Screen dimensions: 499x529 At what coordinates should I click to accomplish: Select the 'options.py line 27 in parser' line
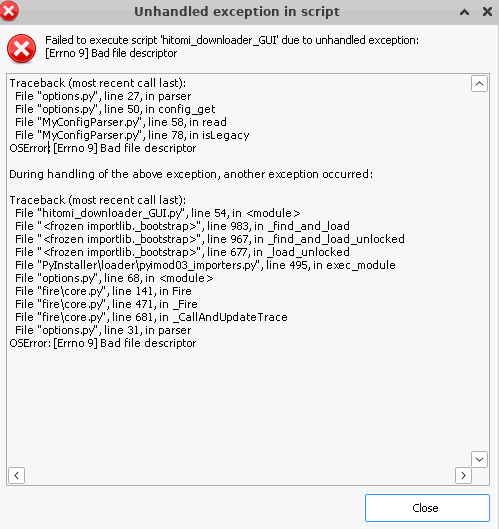(103, 96)
